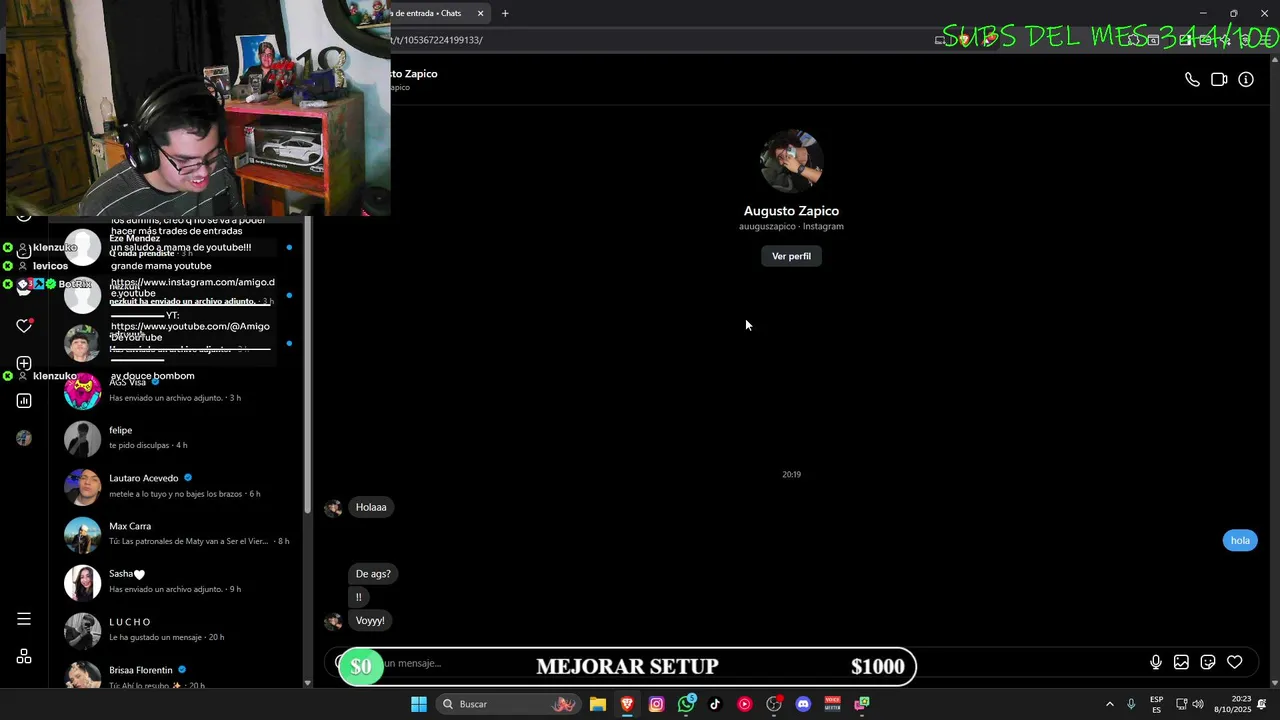1280x720 pixels.
Task: Open Discord from the taskbar
Action: pos(803,704)
